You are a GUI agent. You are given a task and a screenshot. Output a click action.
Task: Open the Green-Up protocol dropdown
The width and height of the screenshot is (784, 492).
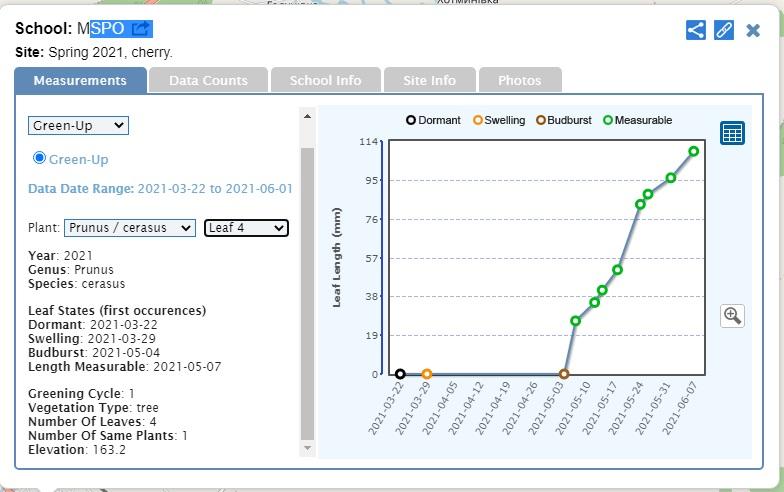[x=78, y=125]
